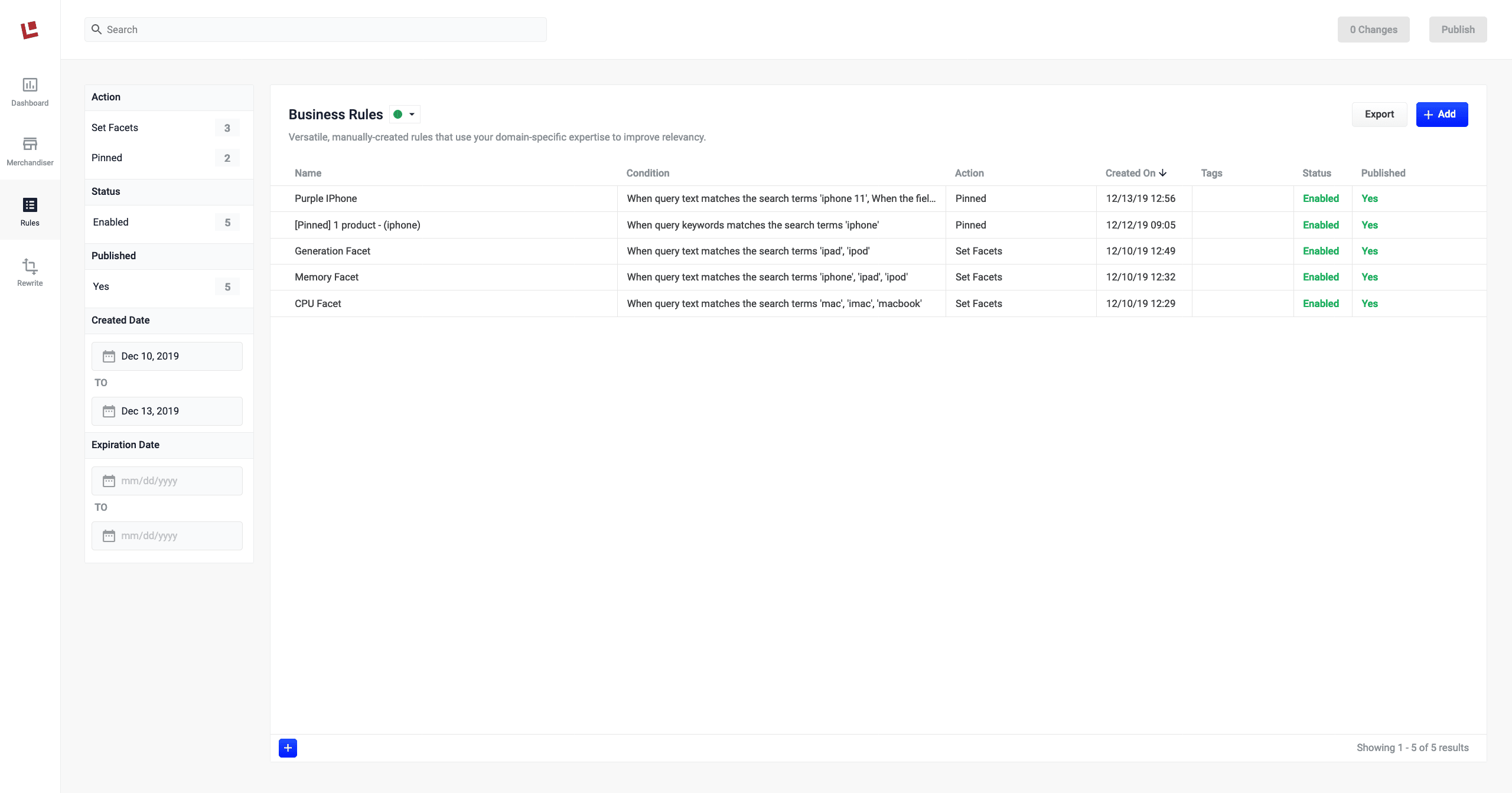
Task: Click the green status dot indicator
Action: tap(398, 115)
